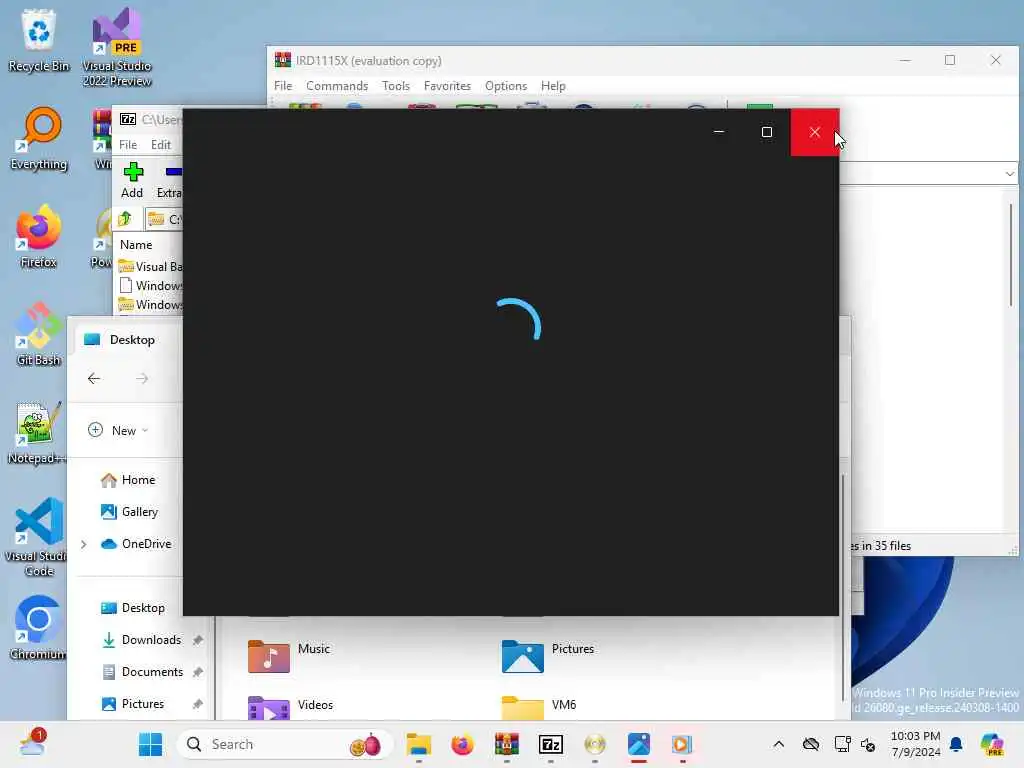Open Visual Studio 2022 Preview desktop icon
Image resolution: width=1024 pixels, height=768 pixels.
tap(117, 47)
